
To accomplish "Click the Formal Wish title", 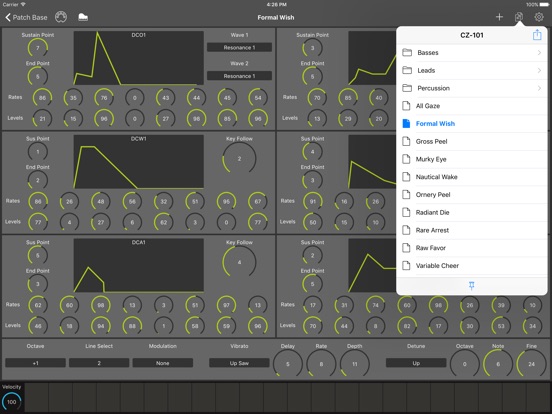I will [x=276, y=17].
